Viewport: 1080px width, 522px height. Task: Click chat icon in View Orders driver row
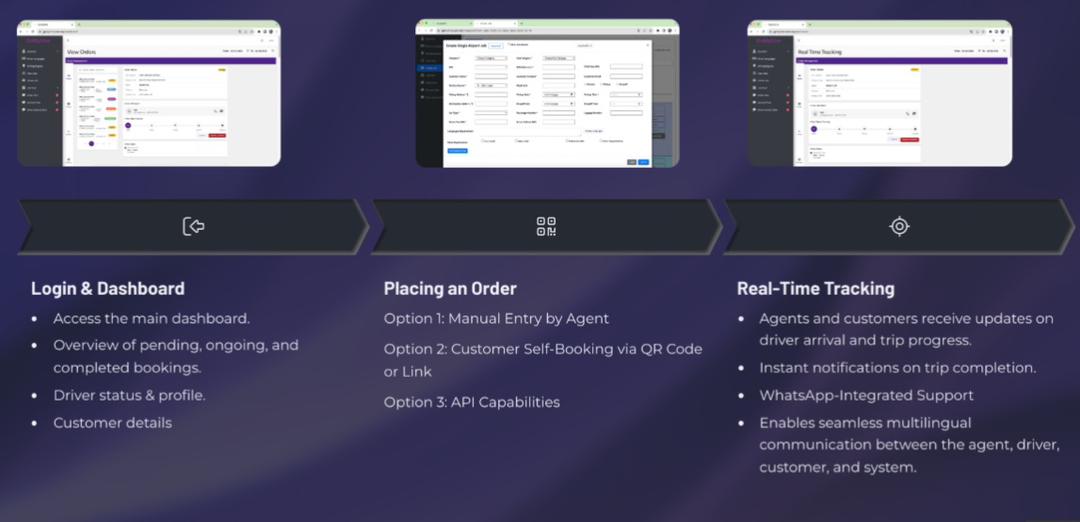click(x=221, y=111)
